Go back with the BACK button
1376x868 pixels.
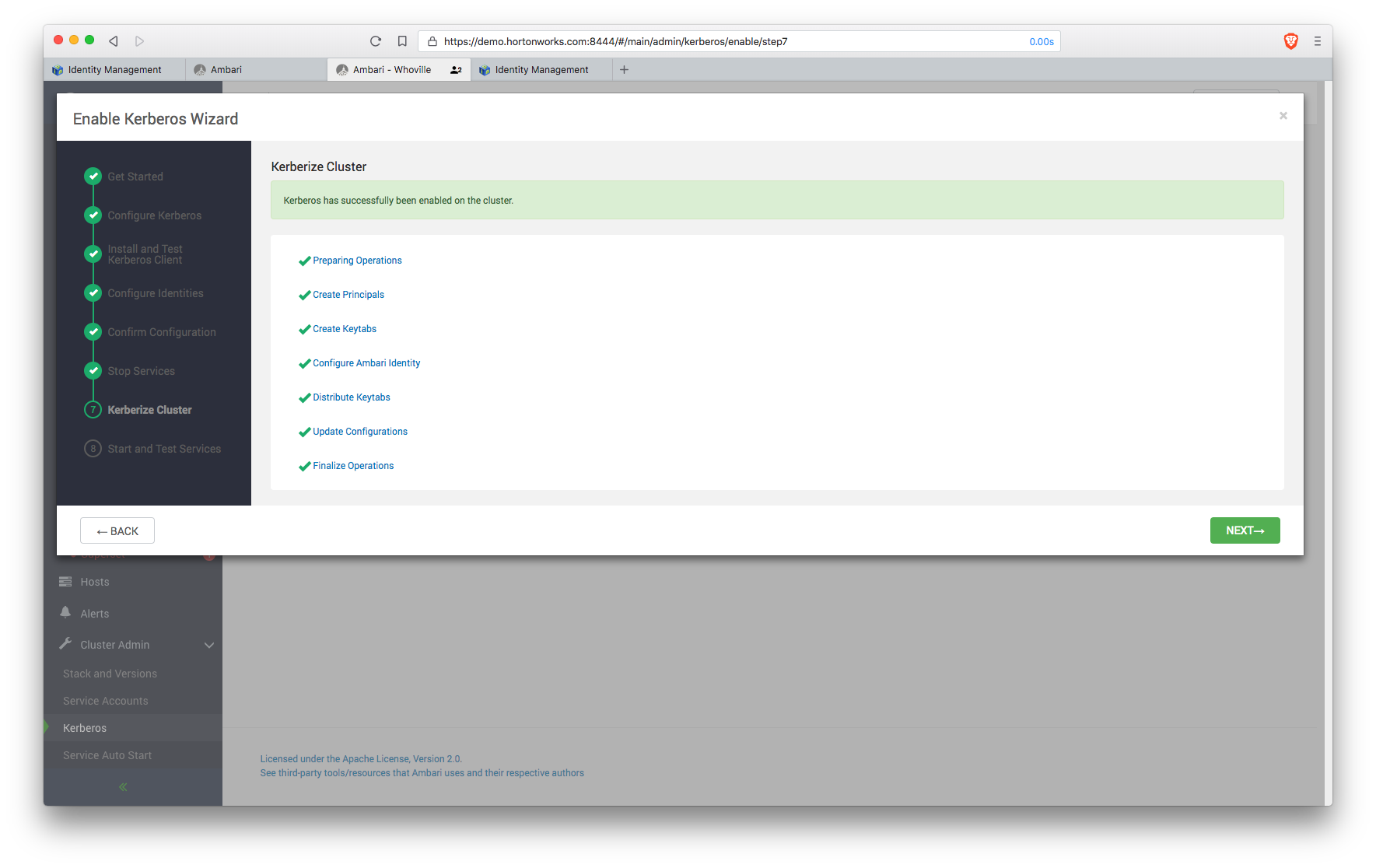pyautogui.click(x=117, y=531)
